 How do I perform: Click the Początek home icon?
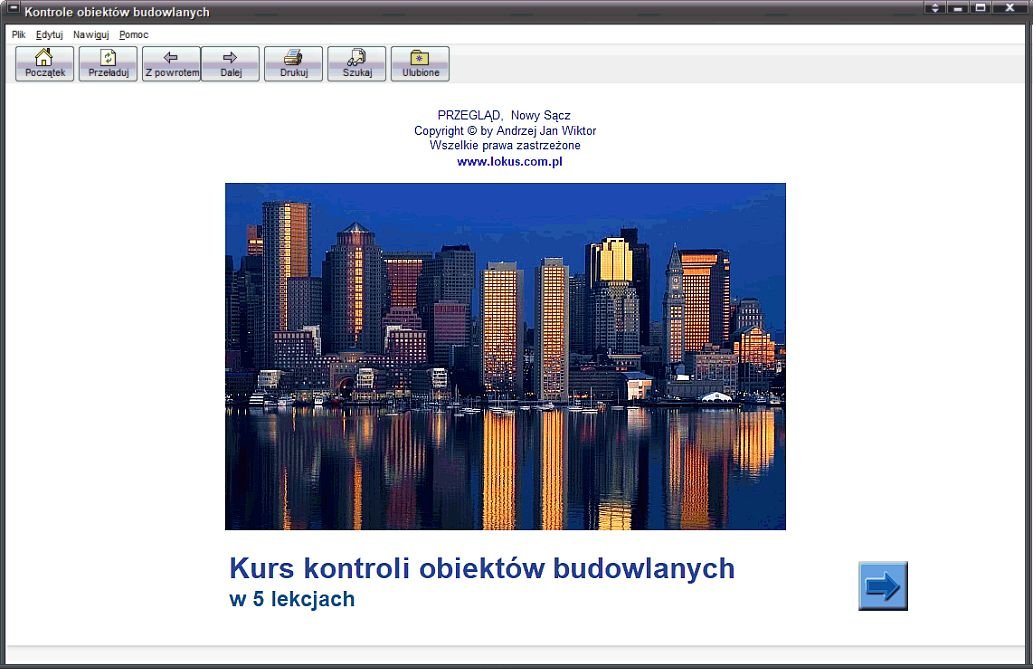click(44, 63)
